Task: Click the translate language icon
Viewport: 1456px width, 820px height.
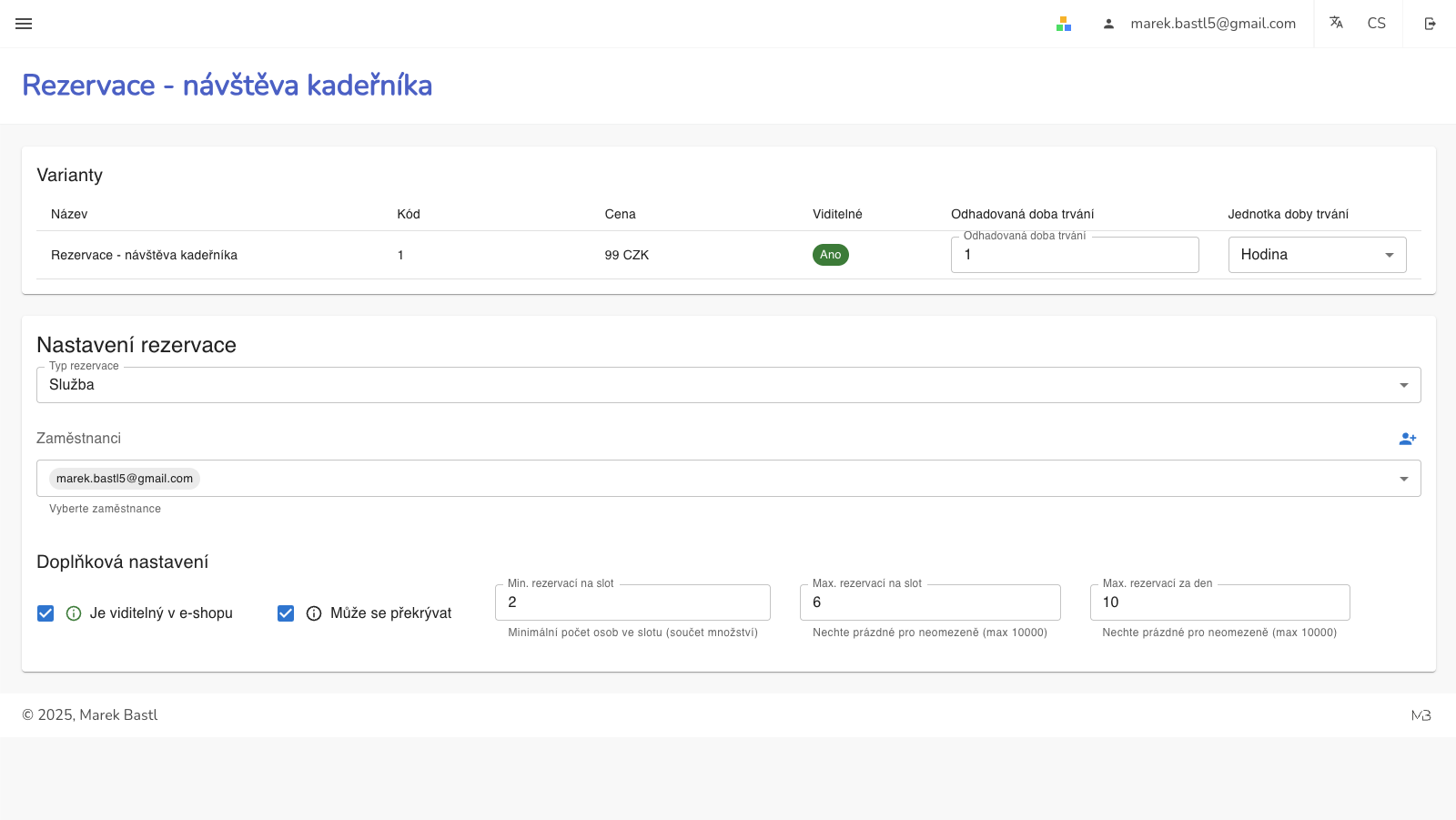Action: pos(1336,23)
